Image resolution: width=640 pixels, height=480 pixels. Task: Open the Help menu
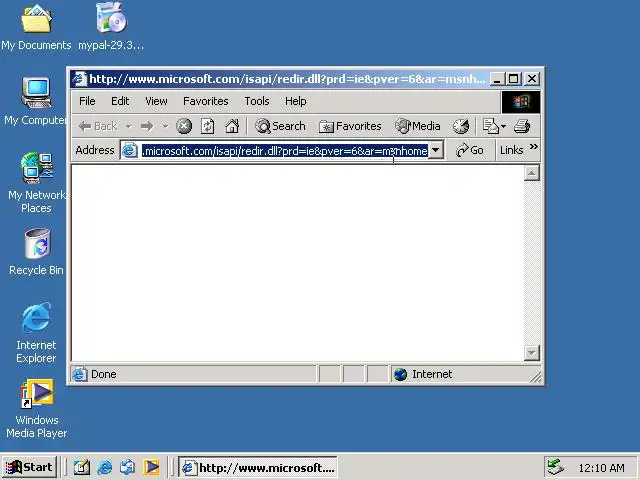[296, 101]
